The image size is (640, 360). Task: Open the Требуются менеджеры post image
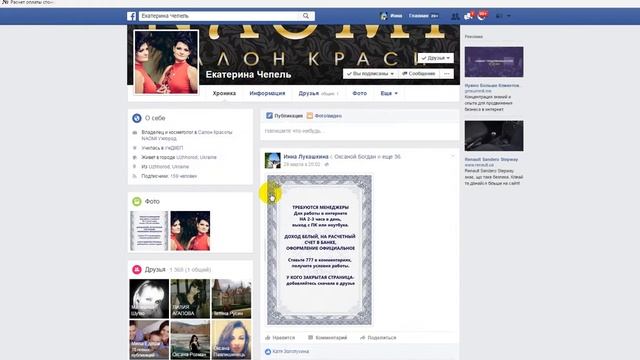319,250
